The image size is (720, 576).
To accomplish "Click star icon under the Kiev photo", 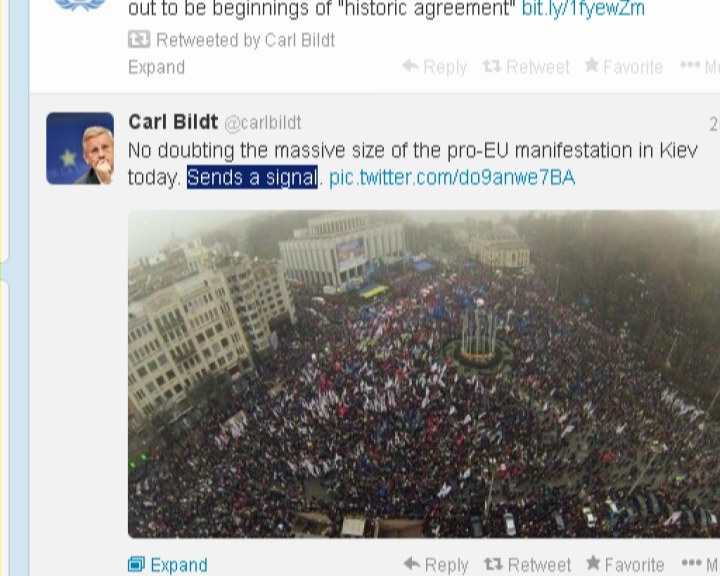I will [x=593, y=563].
